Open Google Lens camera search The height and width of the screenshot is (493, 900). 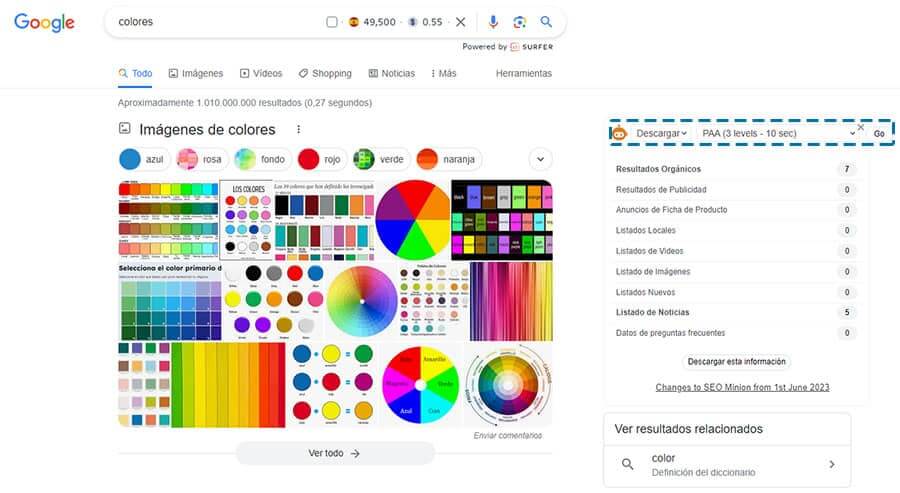coord(519,22)
